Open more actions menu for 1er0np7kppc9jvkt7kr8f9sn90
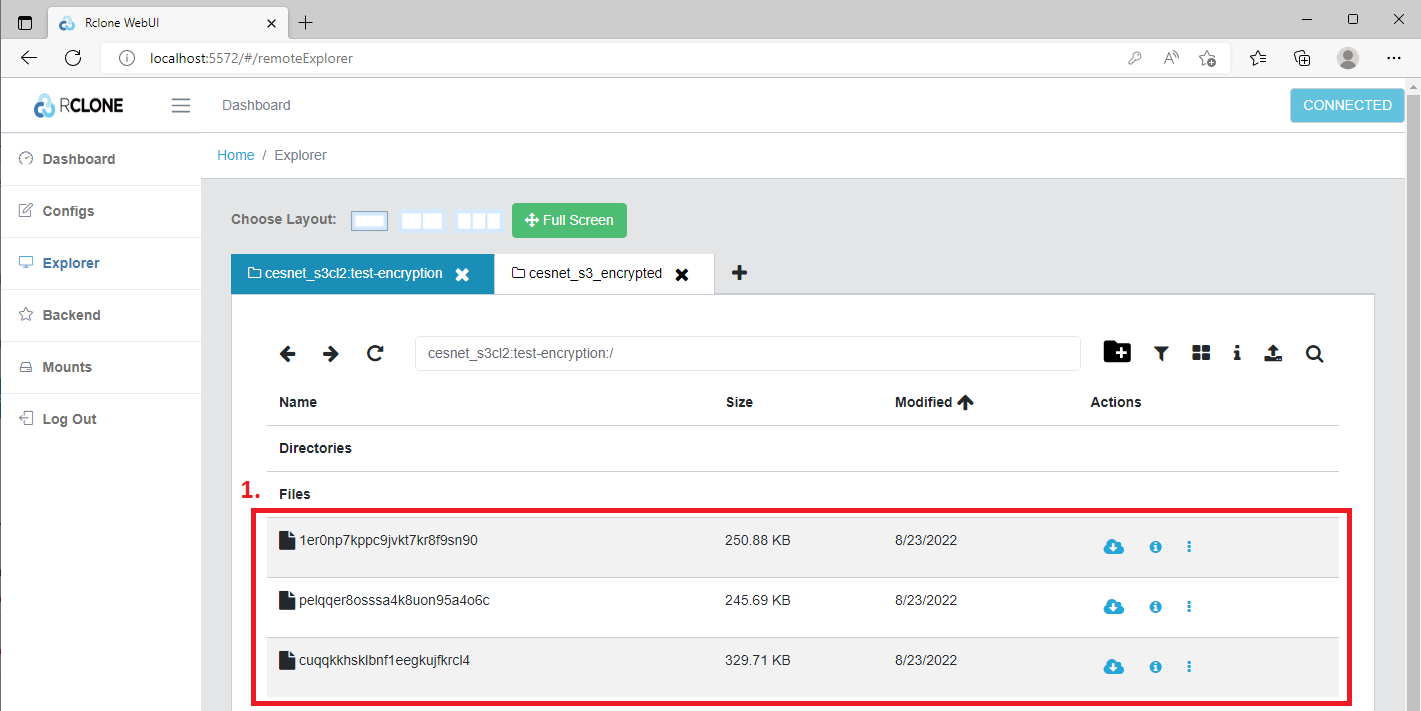Viewport: 1421px width, 711px height. point(1189,547)
